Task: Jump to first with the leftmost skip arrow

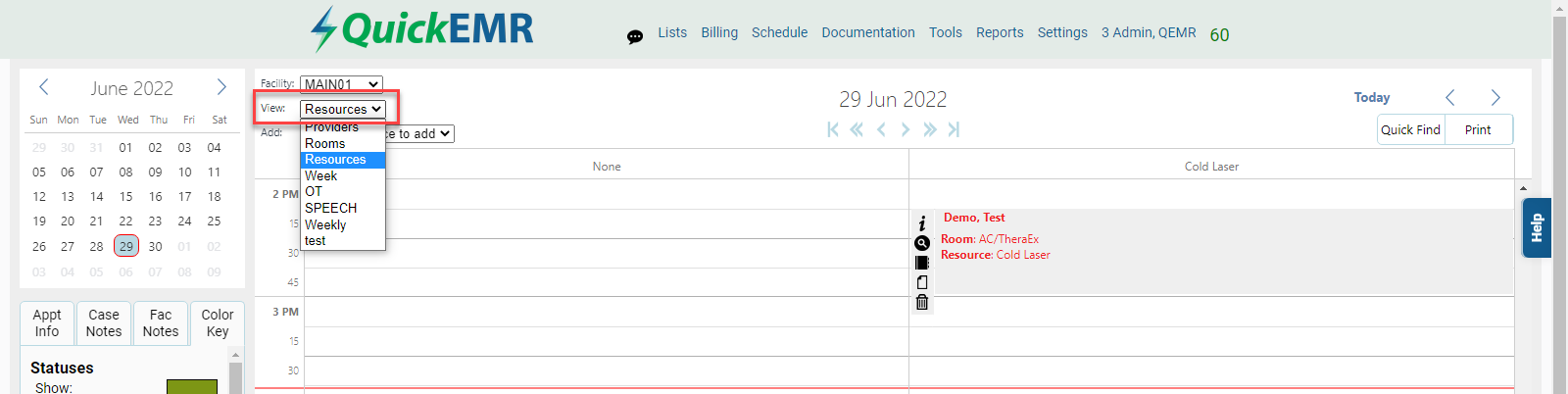Action: 833,129
